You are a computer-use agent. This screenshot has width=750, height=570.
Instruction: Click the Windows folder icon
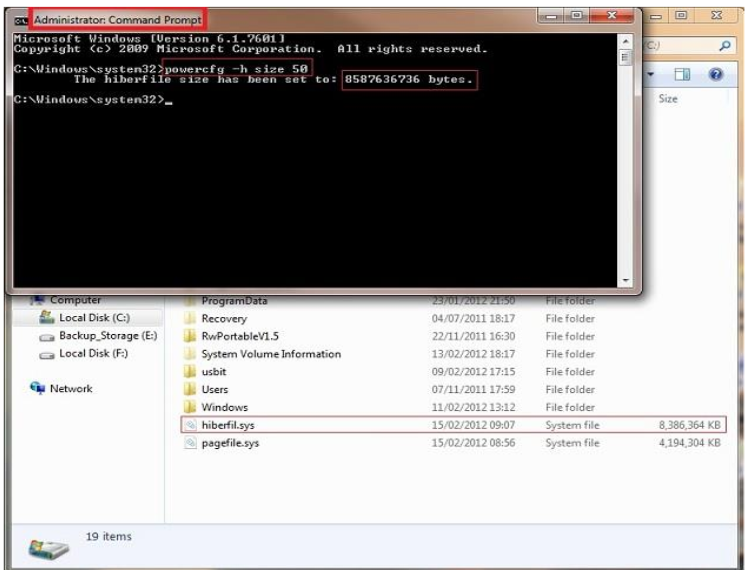tap(190, 406)
